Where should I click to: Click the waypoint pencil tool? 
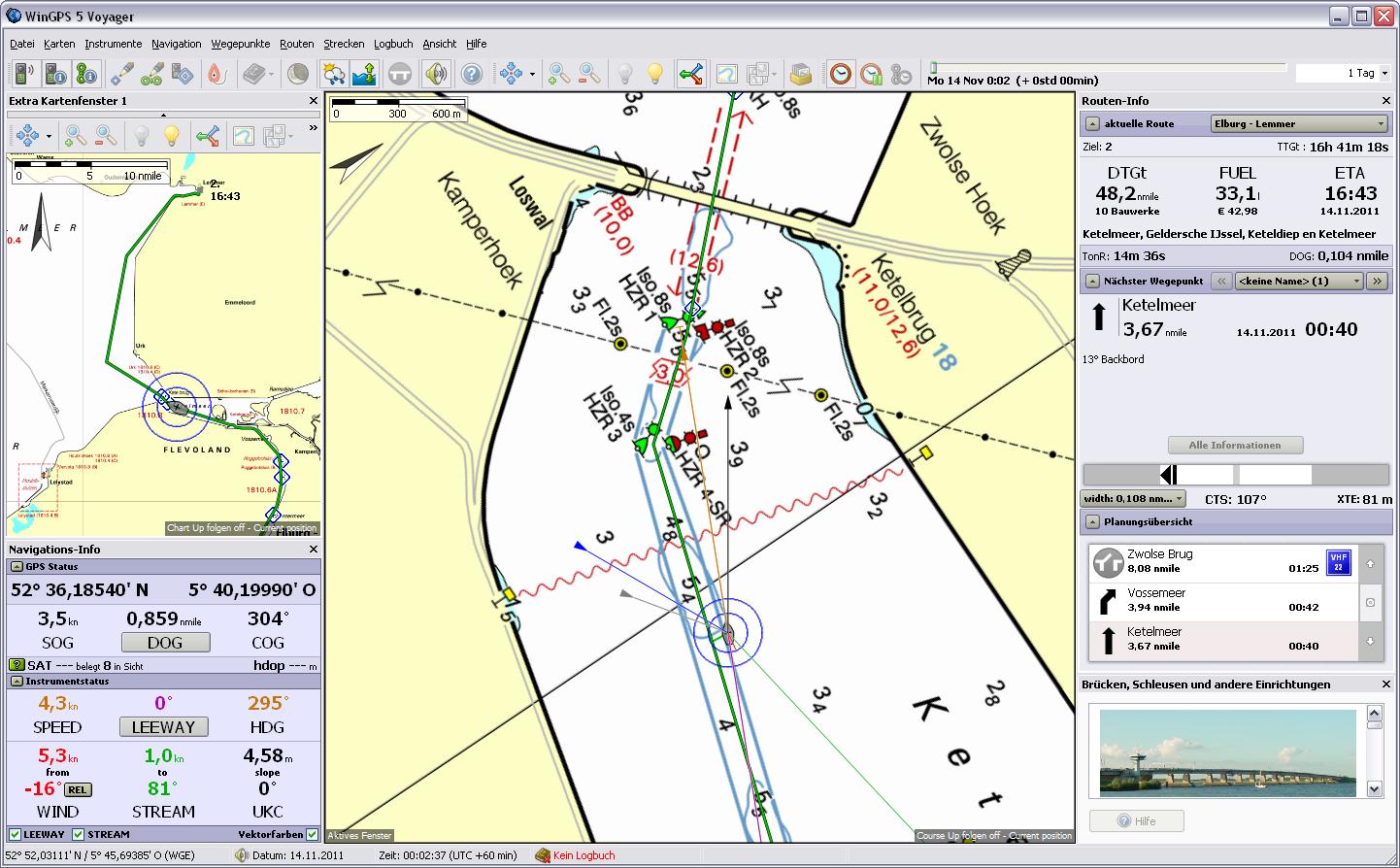click(x=121, y=74)
